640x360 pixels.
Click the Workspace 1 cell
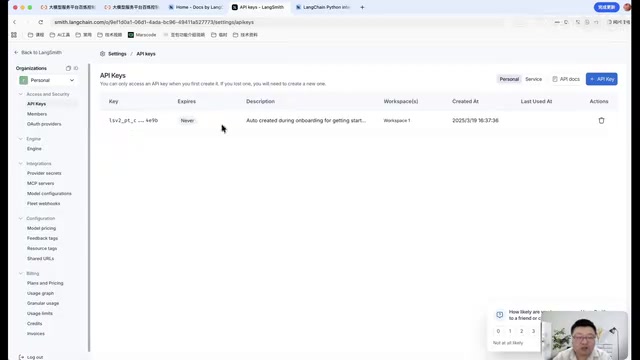tap(397, 121)
